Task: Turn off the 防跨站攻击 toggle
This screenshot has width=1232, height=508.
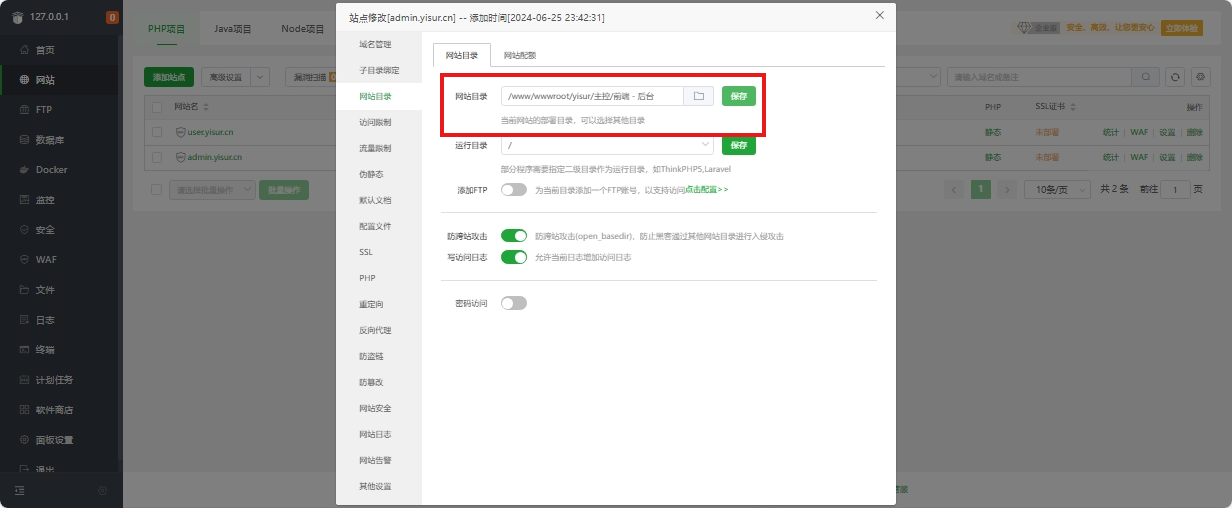Action: pyautogui.click(x=513, y=236)
